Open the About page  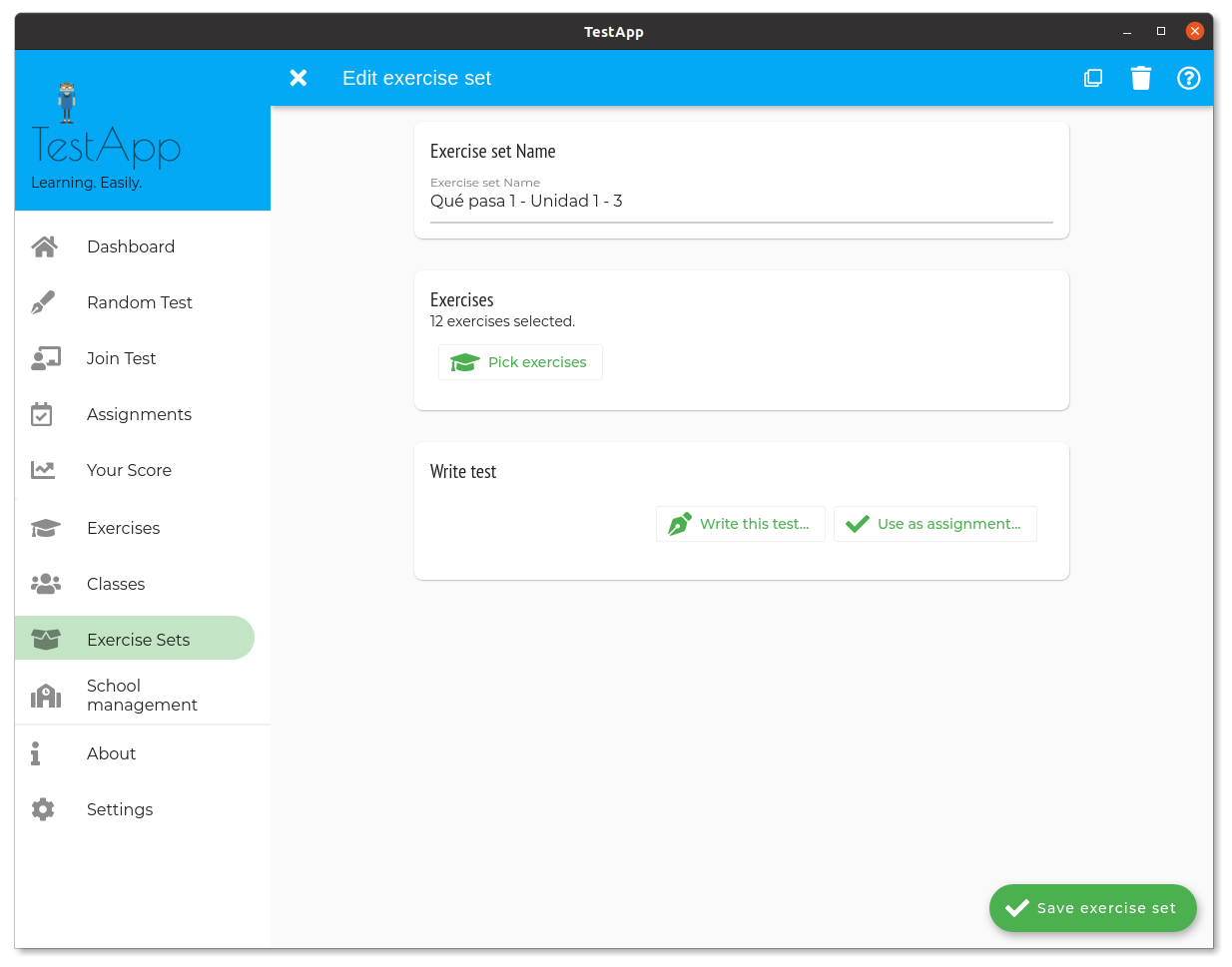[x=111, y=753]
